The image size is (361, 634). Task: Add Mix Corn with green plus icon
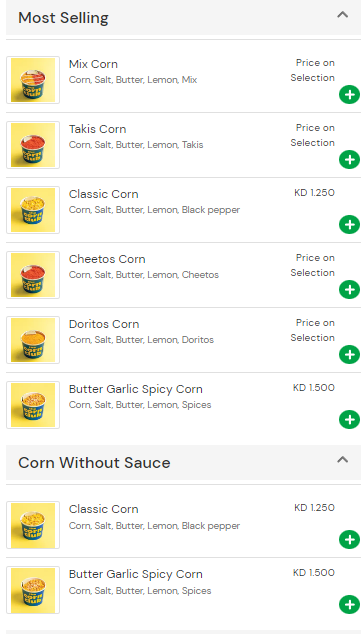[x=349, y=95]
